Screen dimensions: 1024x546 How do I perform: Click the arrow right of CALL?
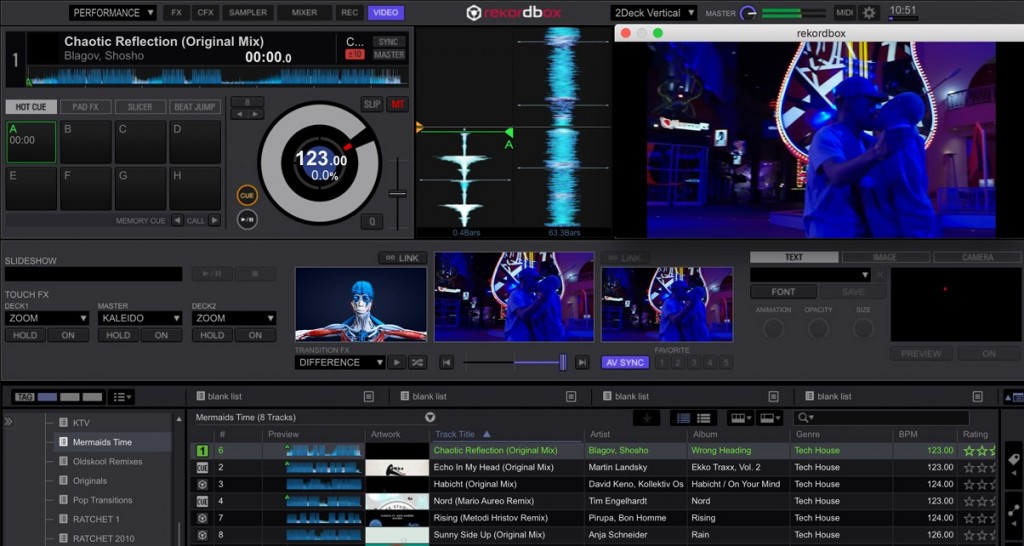214,221
